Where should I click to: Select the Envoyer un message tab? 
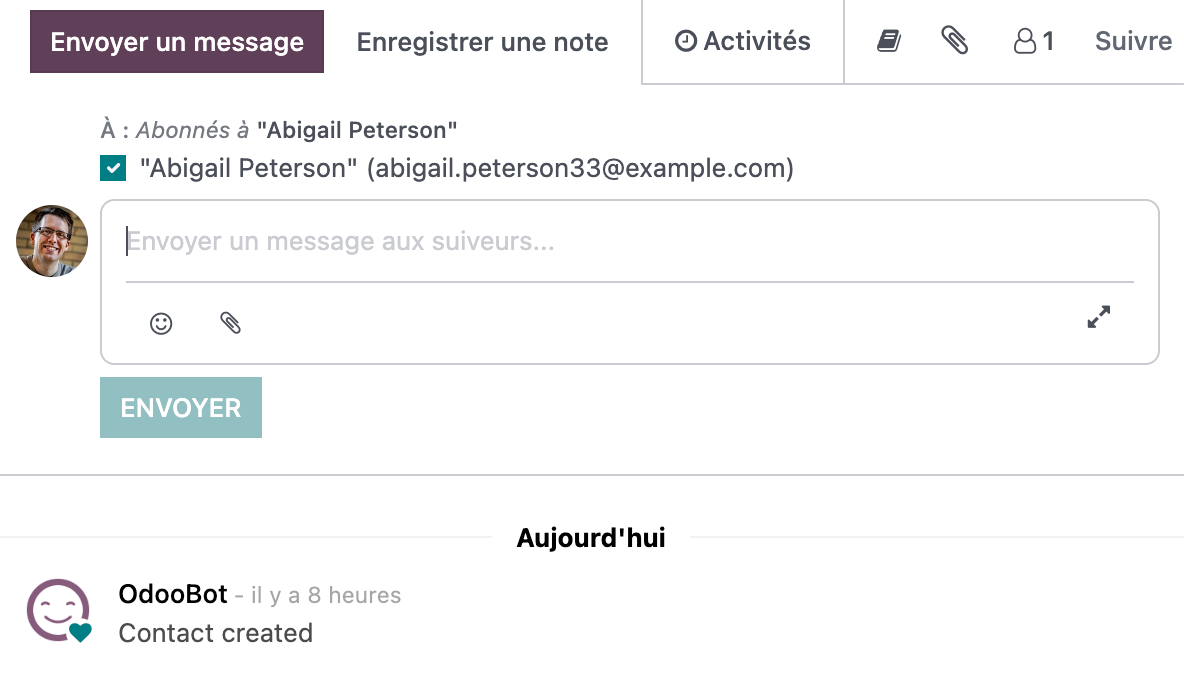[177, 41]
